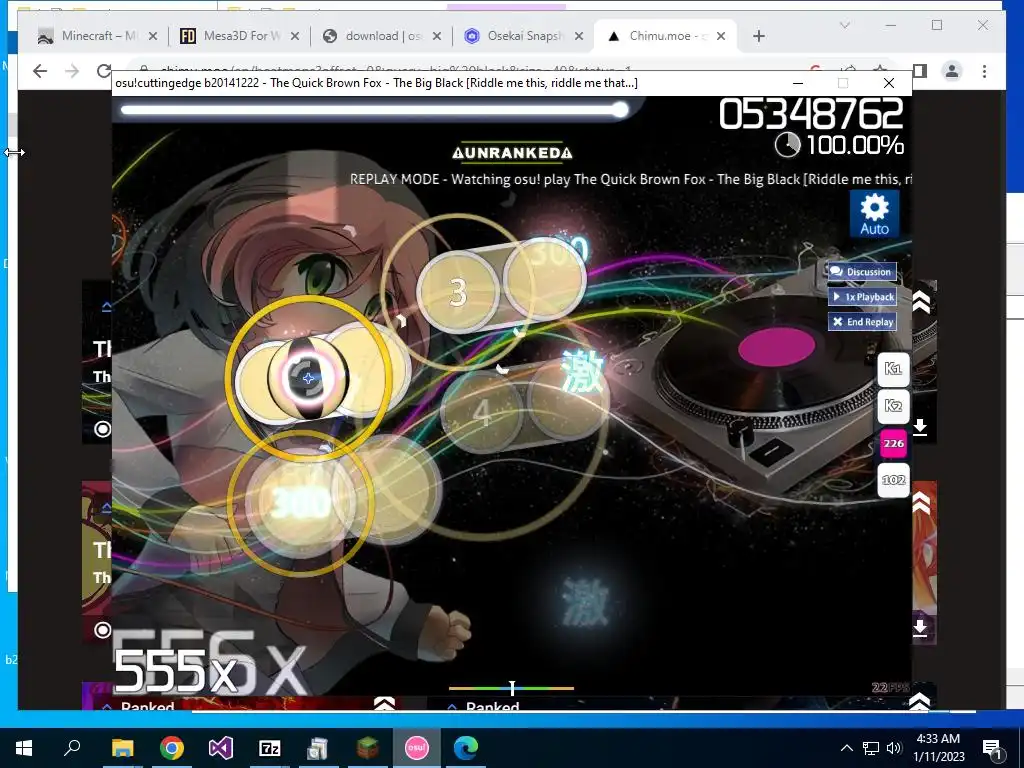Minimize the osu!cuttingedge window
Image resolution: width=1024 pixels, height=768 pixels.
797,83
